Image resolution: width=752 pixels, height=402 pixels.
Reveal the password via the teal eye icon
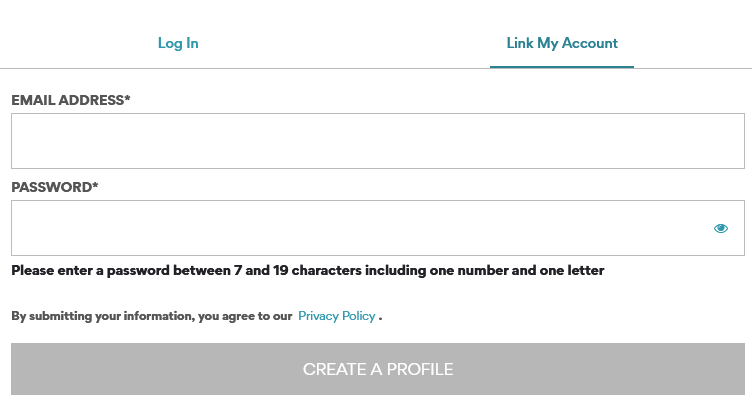click(721, 228)
